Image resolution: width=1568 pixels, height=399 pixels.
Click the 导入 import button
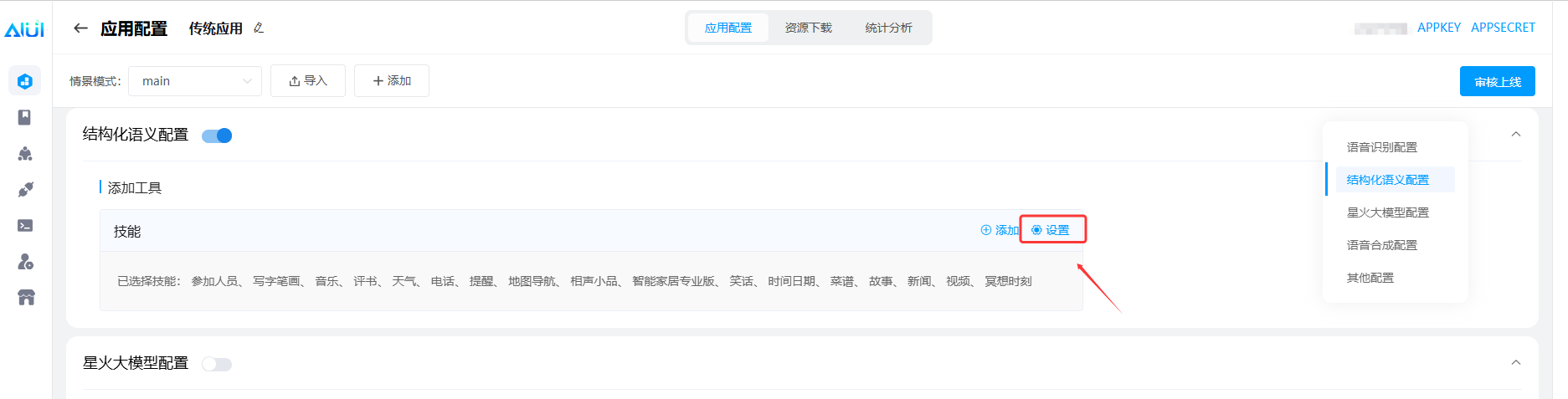pyautogui.click(x=307, y=81)
